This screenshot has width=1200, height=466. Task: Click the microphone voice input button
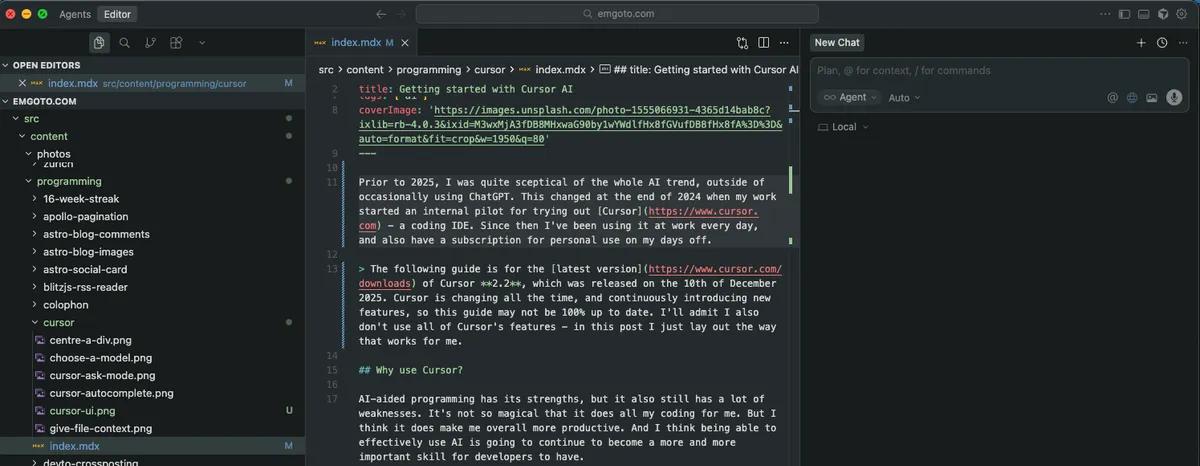(x=1174, y=97)
